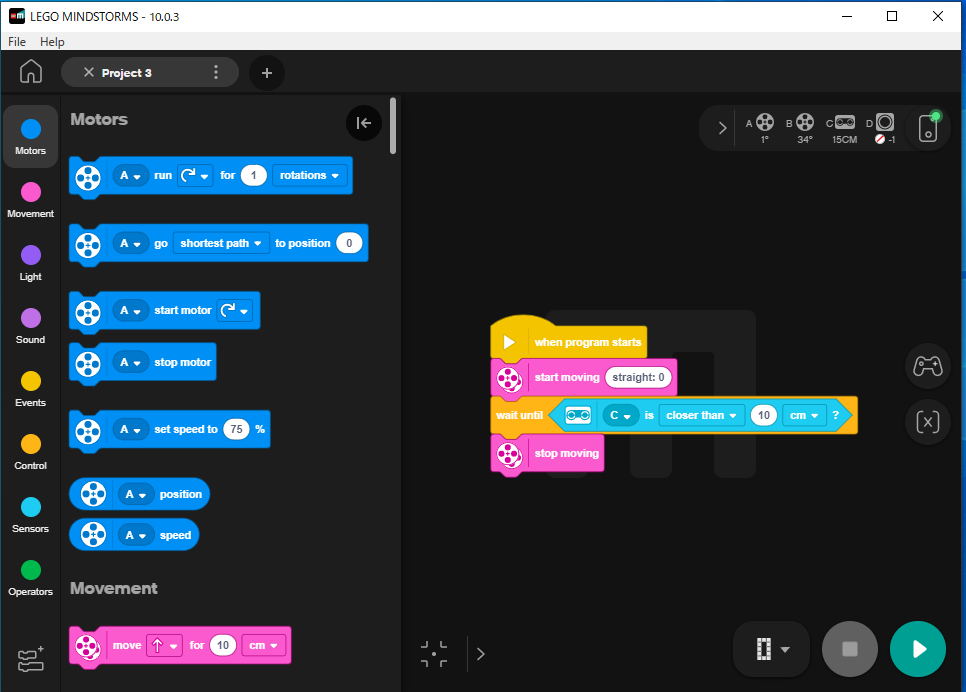View motor on port A
966x692 pixels.
(x=760, y=128)
